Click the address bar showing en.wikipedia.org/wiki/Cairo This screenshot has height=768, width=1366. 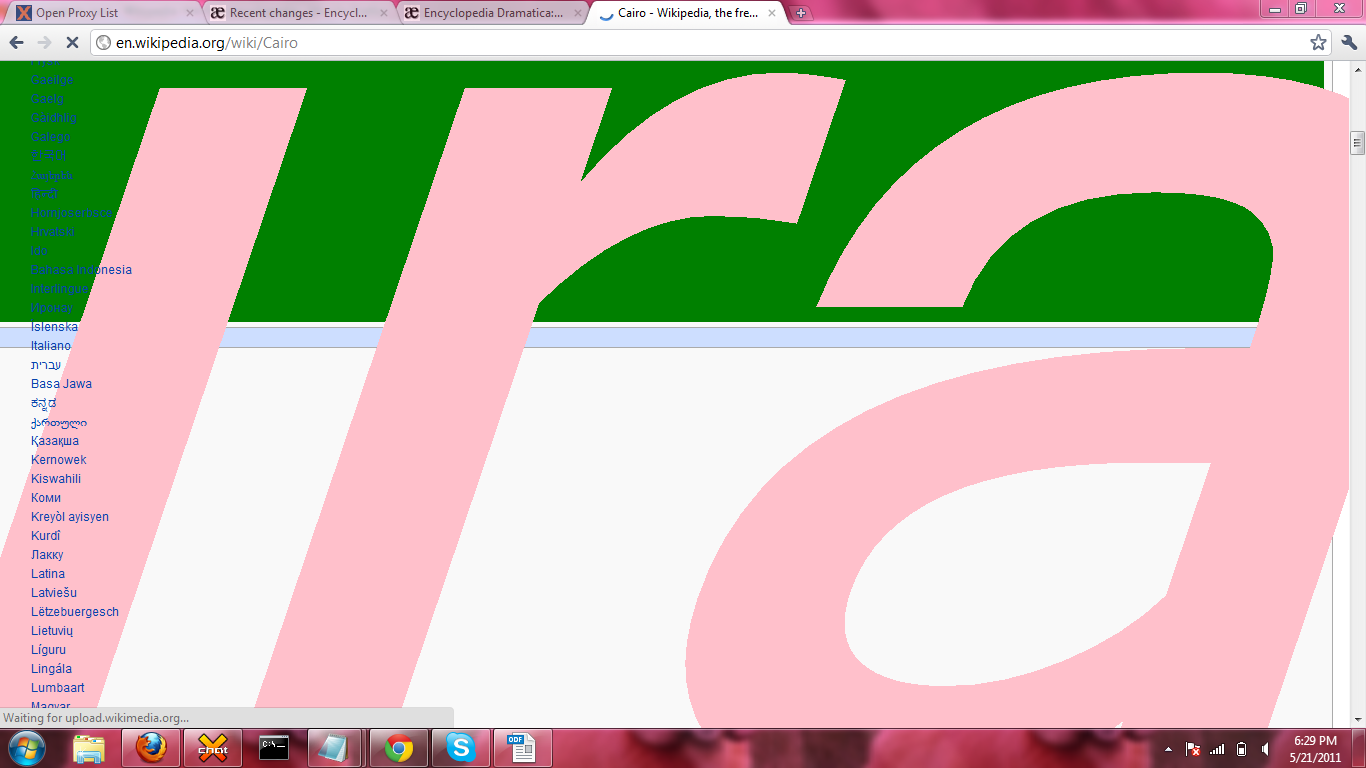point(700,43)
